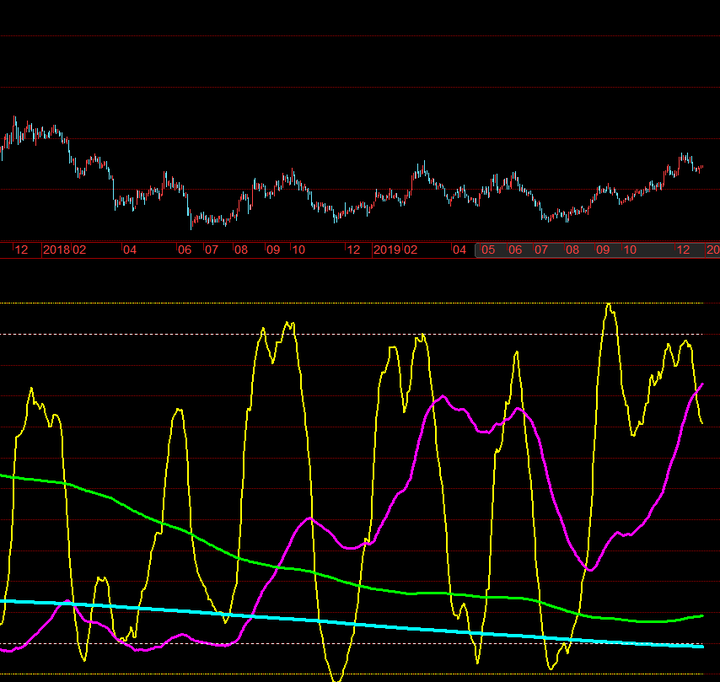Image resolution: width=720 pixels, height=682 pixels.
Task: Select the 2018 month 06 axis label
Action: pyautogui.click(x=185, y=250)
